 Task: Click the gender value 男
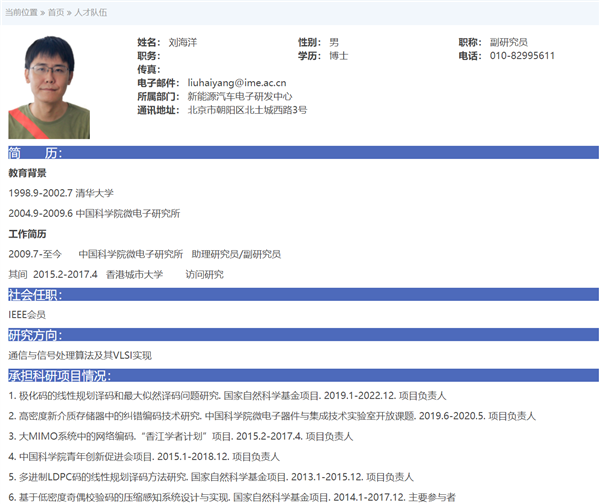[x=334, y=42]
